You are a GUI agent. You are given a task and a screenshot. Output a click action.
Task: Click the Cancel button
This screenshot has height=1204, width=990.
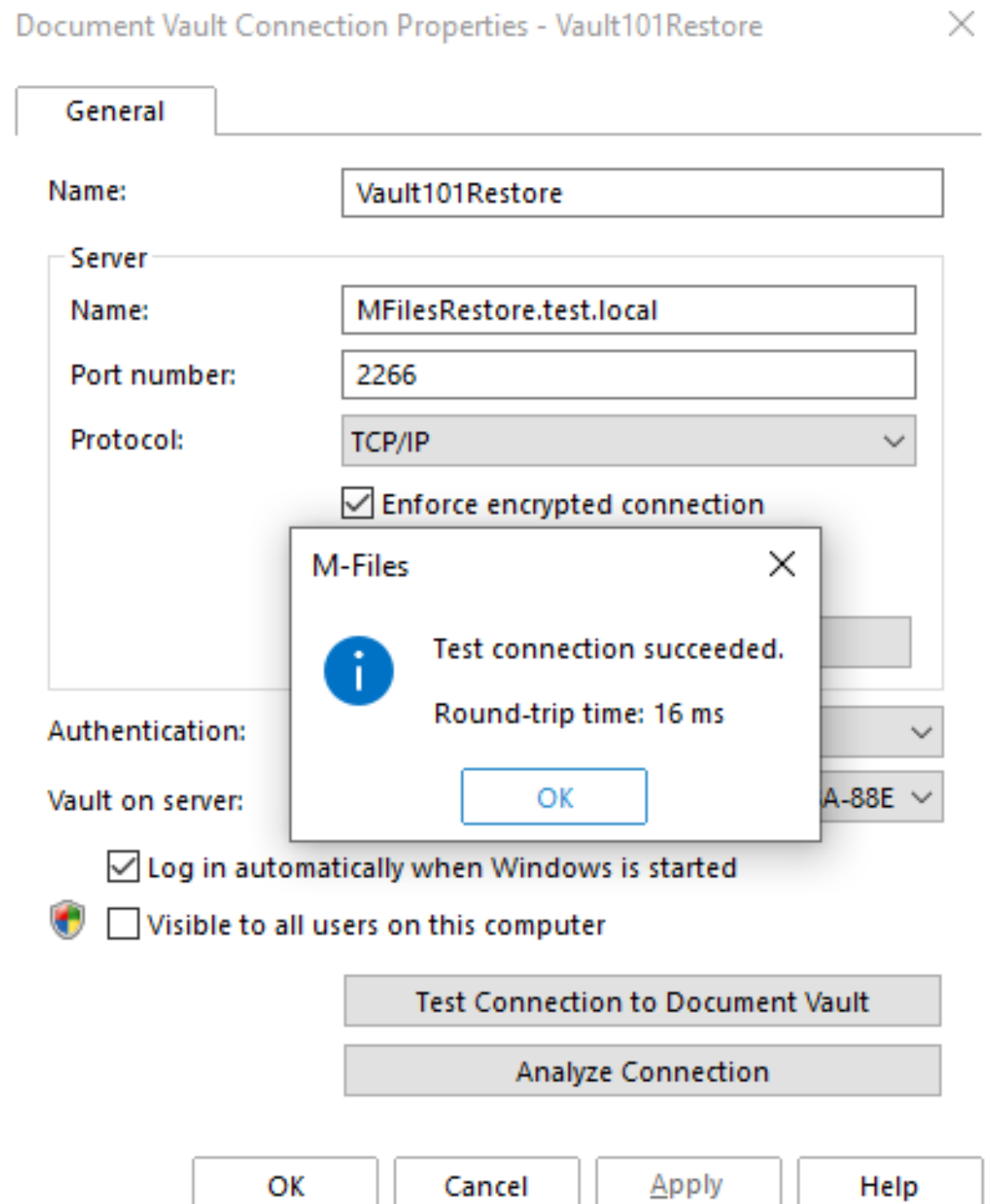pyautogui.click(x=486, y=1184)
